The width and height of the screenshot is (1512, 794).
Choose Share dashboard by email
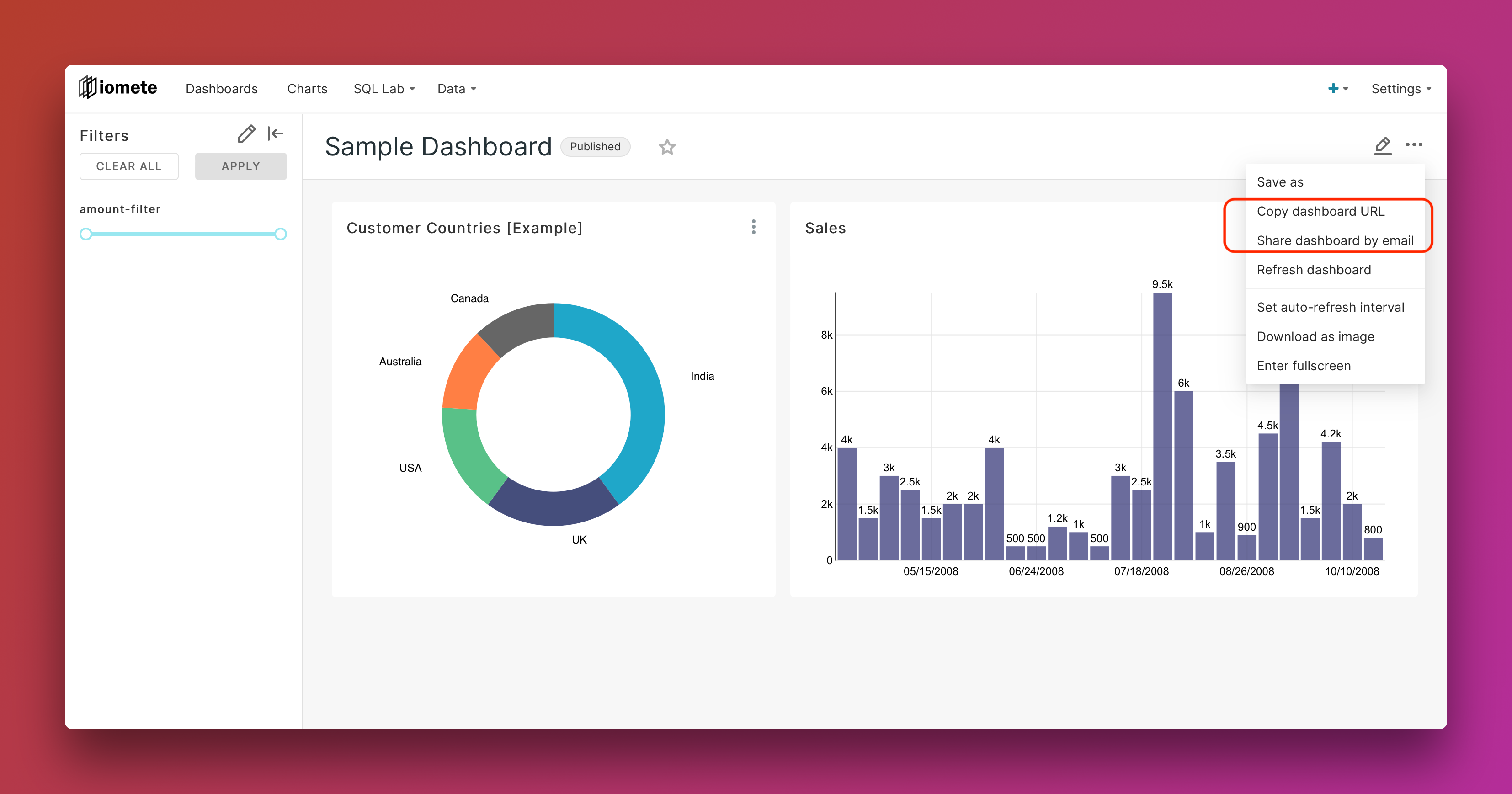click(1335, 240)
